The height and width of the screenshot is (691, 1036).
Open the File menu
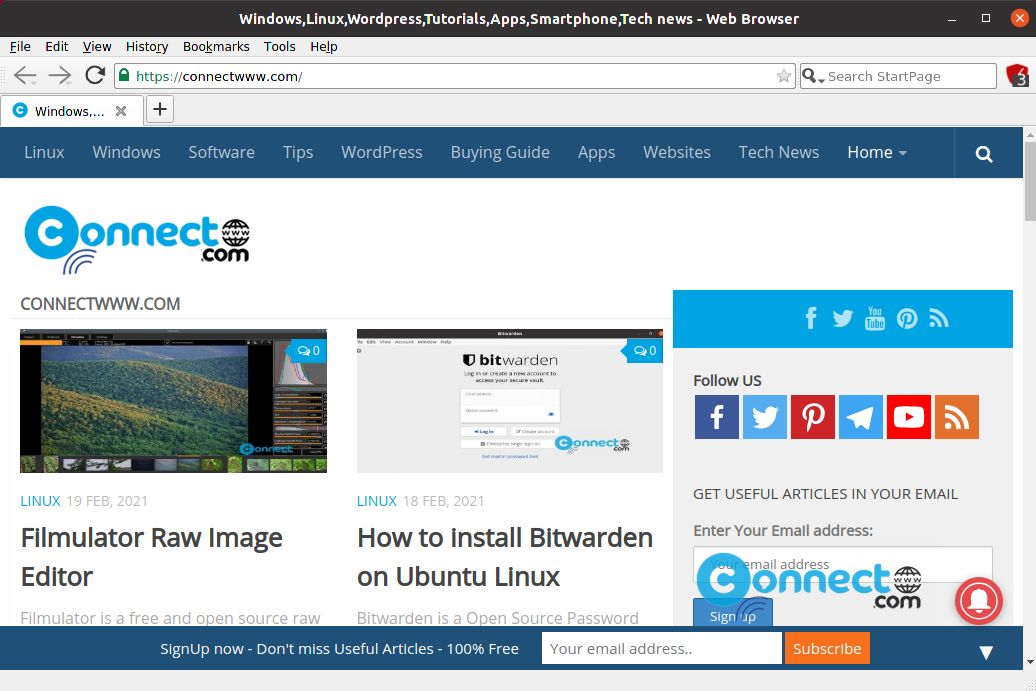[x=20, y=46]
